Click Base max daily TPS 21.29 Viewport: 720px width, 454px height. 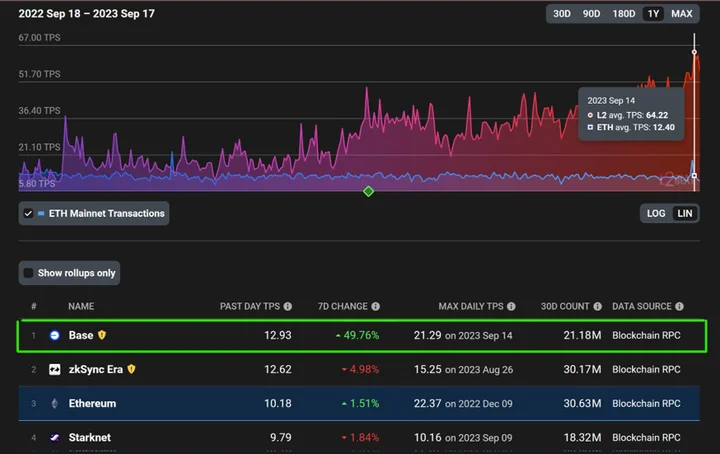(x=428, y=336)
